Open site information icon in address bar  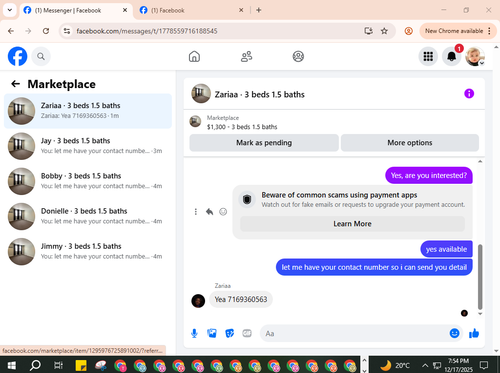[67, 31]
